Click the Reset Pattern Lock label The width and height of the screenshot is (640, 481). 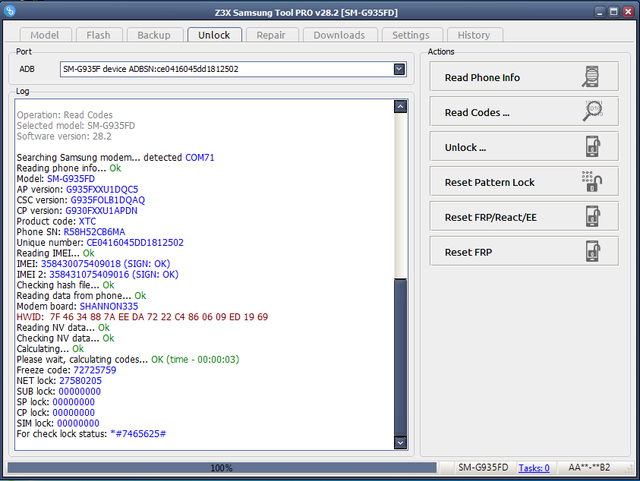[489, 183]
